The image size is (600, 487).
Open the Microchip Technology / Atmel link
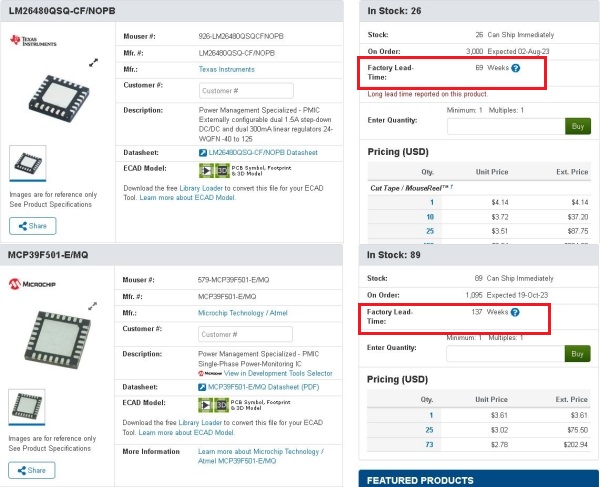(x=243, y=313)
